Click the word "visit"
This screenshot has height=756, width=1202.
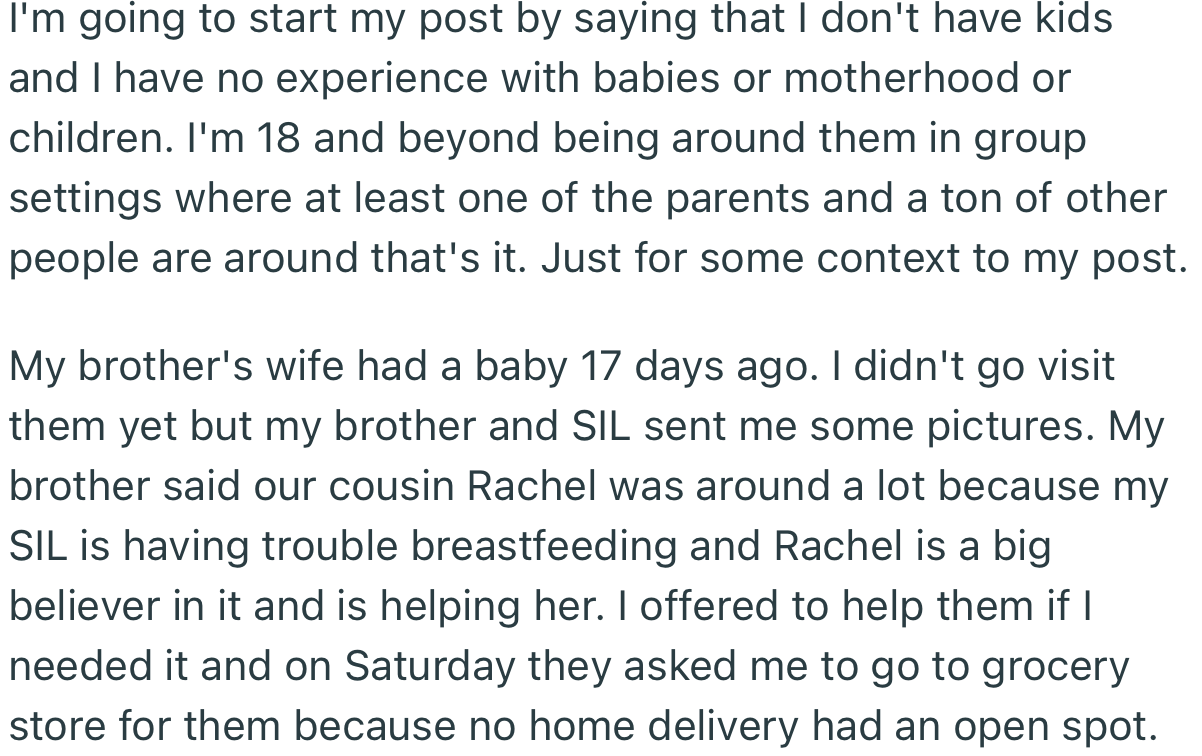point(1071,366)
